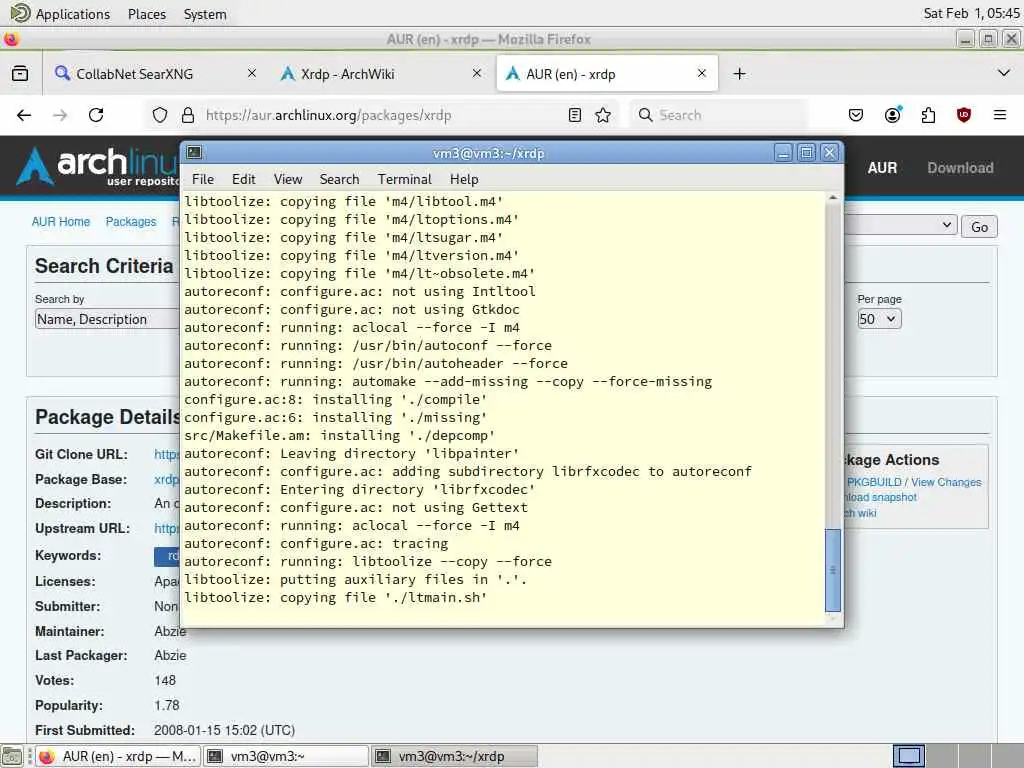Open the terminal File menu
Screen dimensions: 1024x768
[x=202, y=179]
